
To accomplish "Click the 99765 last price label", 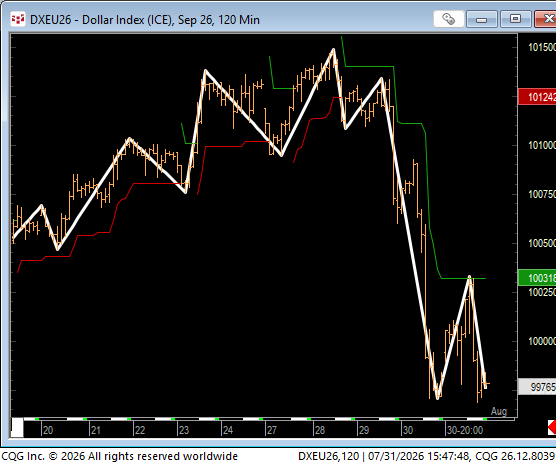I will 537,387.
